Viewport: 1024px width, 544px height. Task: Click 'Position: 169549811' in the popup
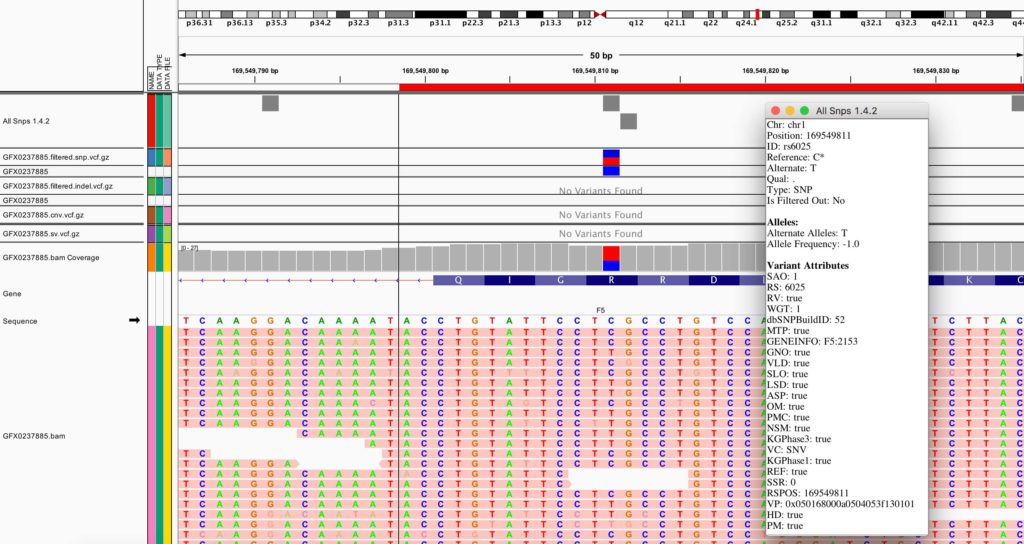click(808, 135)
